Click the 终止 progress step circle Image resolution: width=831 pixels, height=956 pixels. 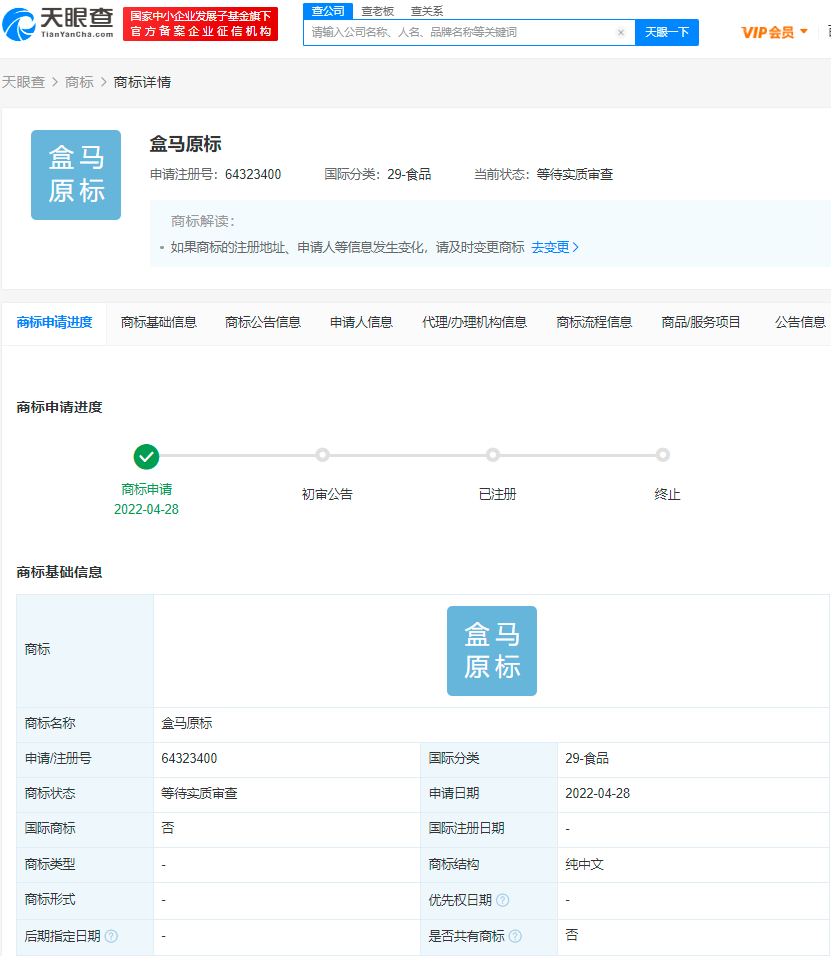[663, 455]
